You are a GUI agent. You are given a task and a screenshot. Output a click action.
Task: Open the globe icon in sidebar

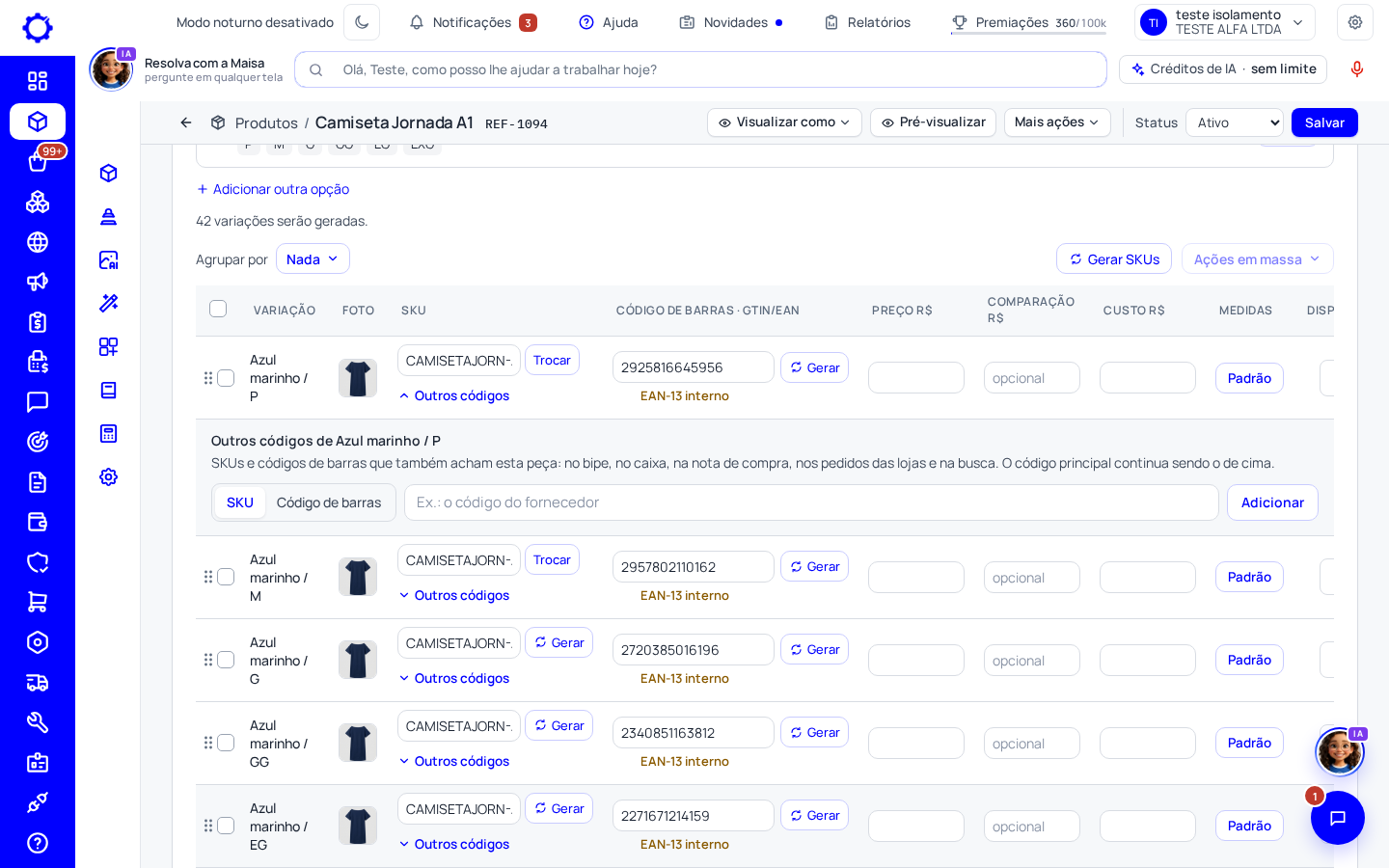coord(38,242)
